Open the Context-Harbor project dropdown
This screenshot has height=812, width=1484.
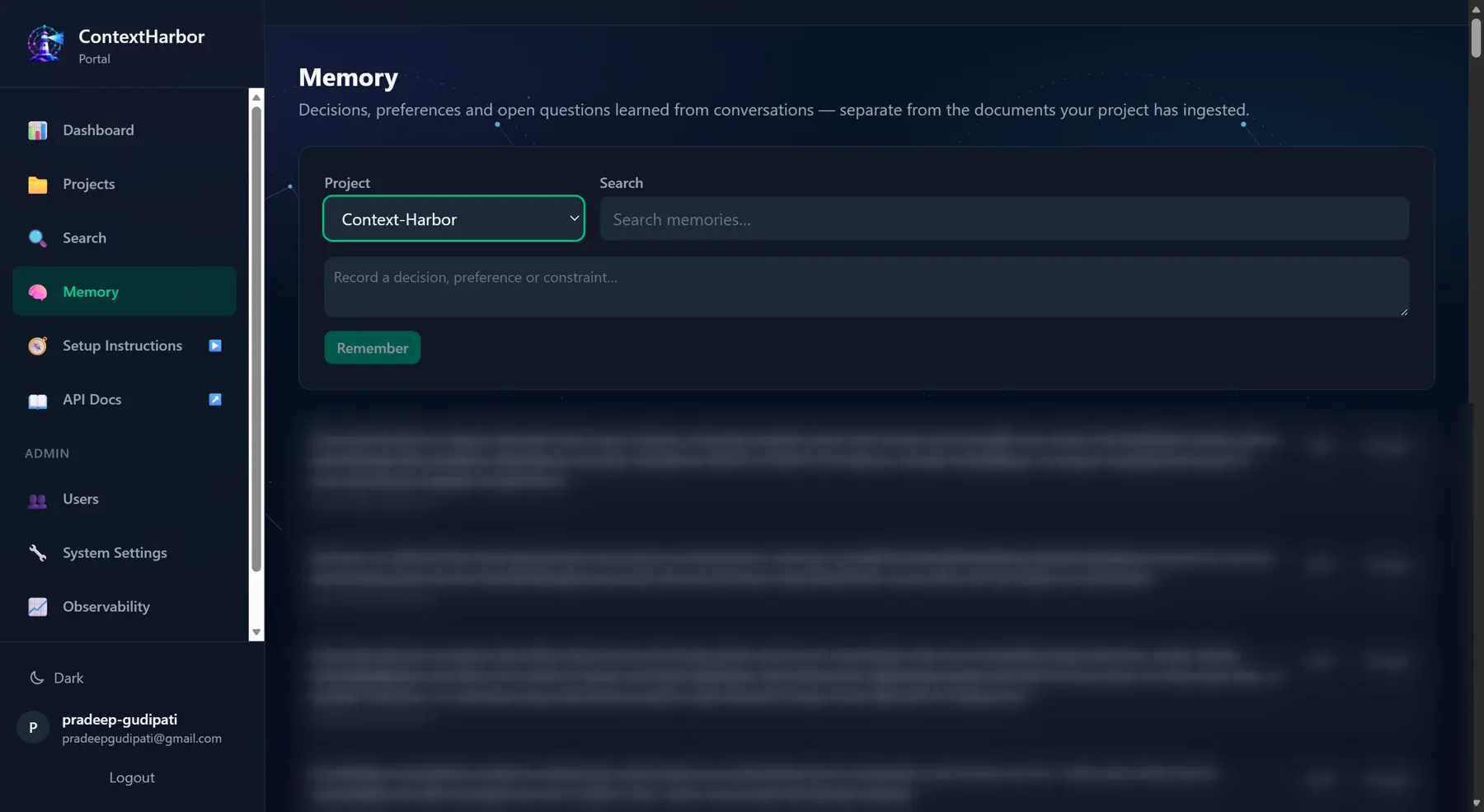click(x=453, y=218)
